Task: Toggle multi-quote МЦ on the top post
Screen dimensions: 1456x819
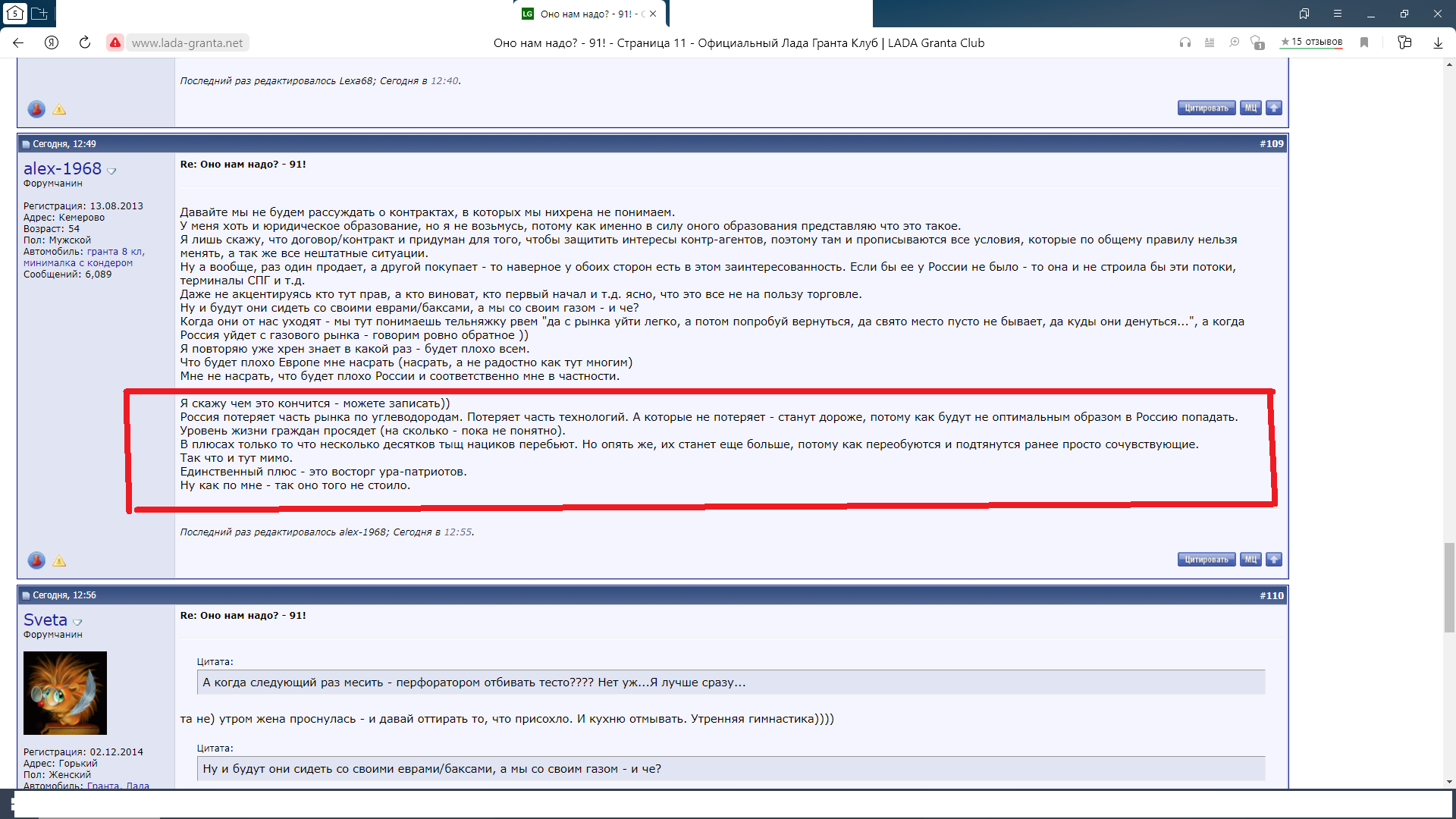Action: (x=1250, y=108)
